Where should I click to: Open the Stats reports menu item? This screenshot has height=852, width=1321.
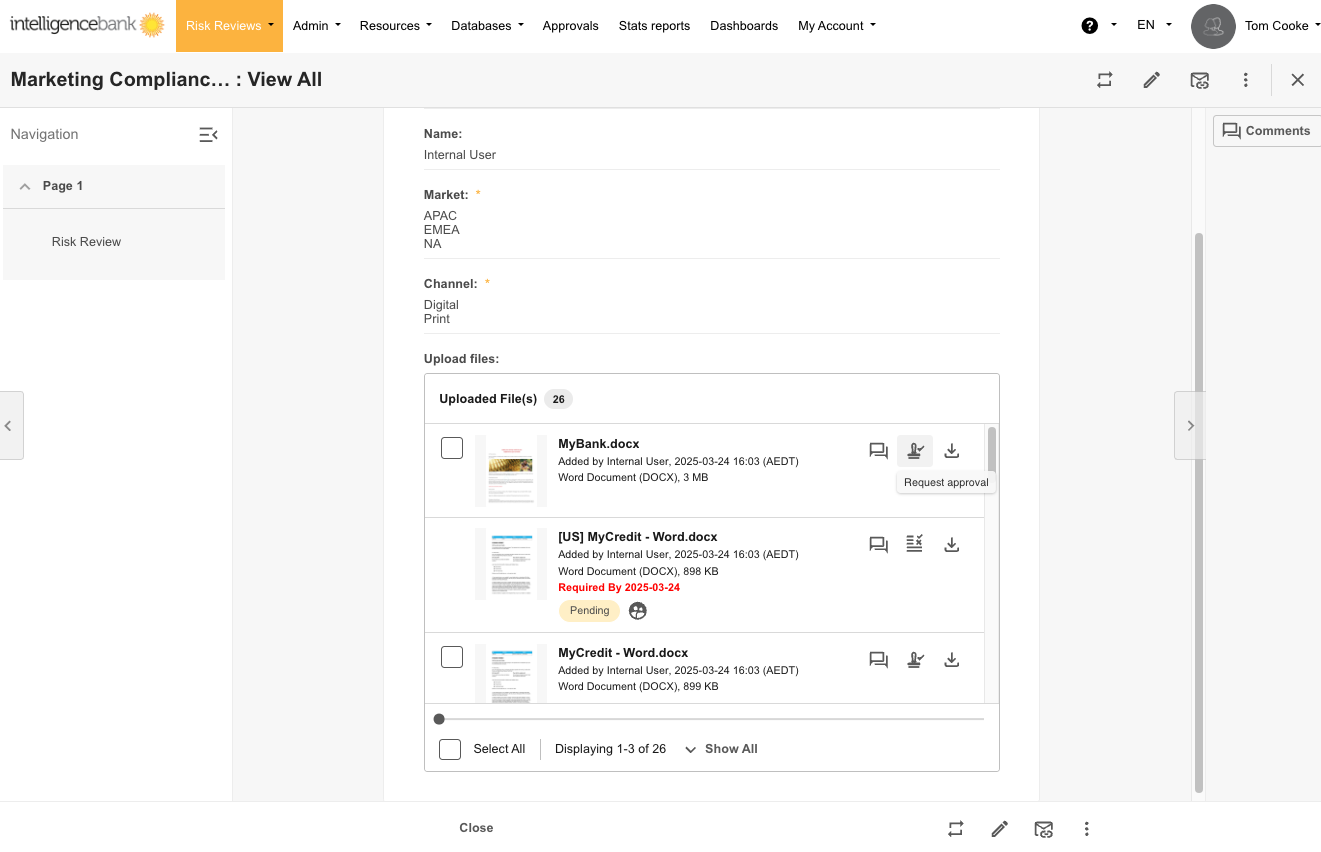pos(655,26)
